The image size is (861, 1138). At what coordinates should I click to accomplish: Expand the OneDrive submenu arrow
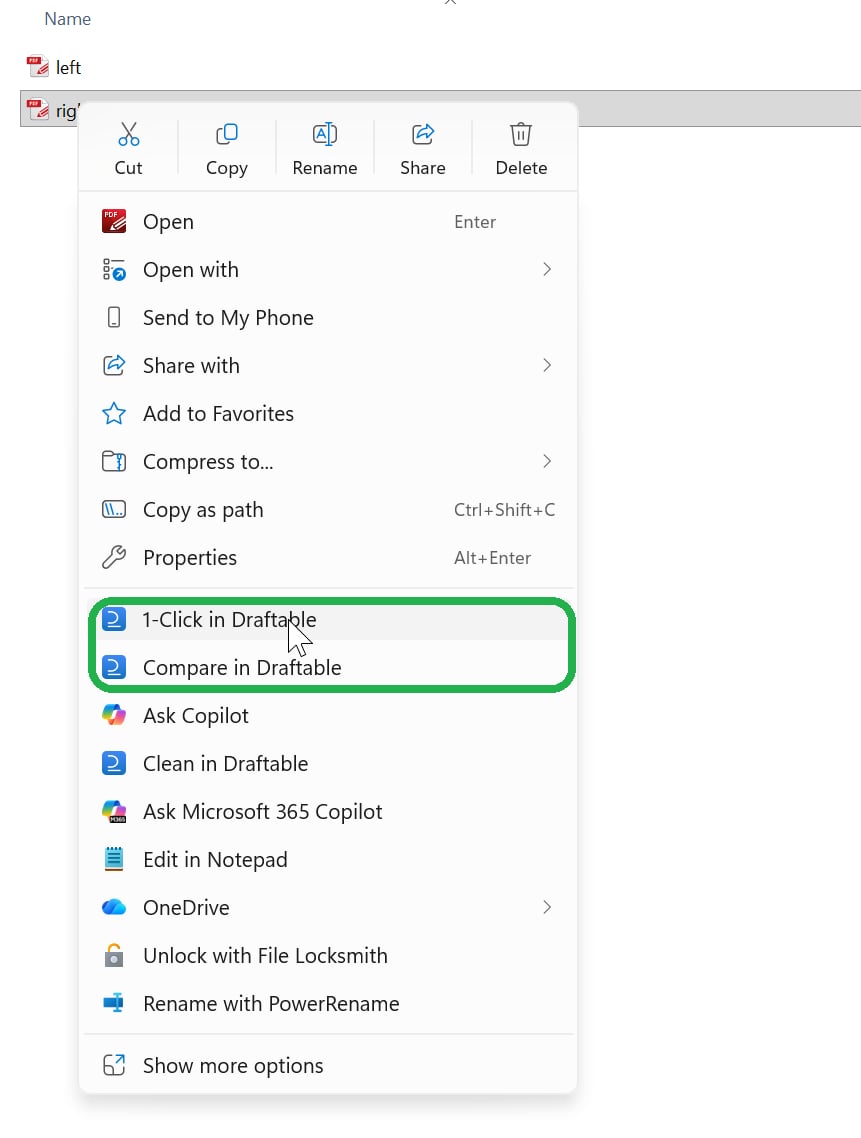(x=547, y=907)
